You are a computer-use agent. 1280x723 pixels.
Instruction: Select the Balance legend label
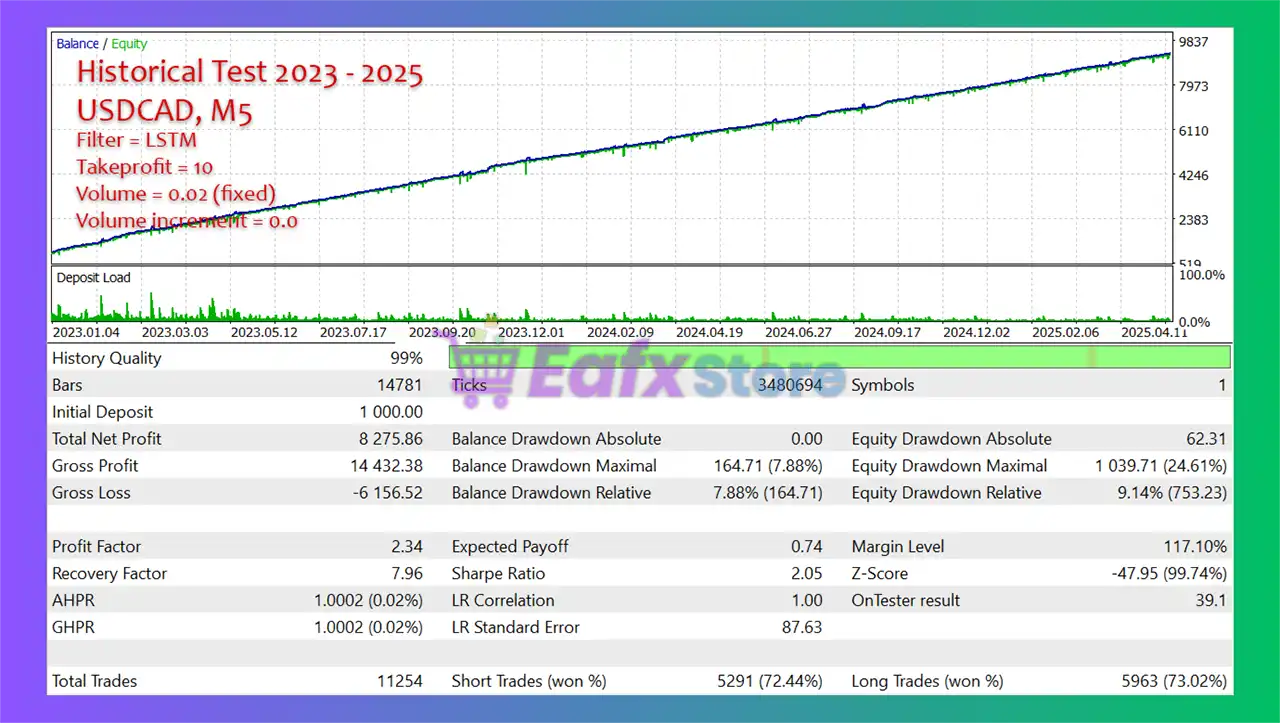tap(77, 44)
